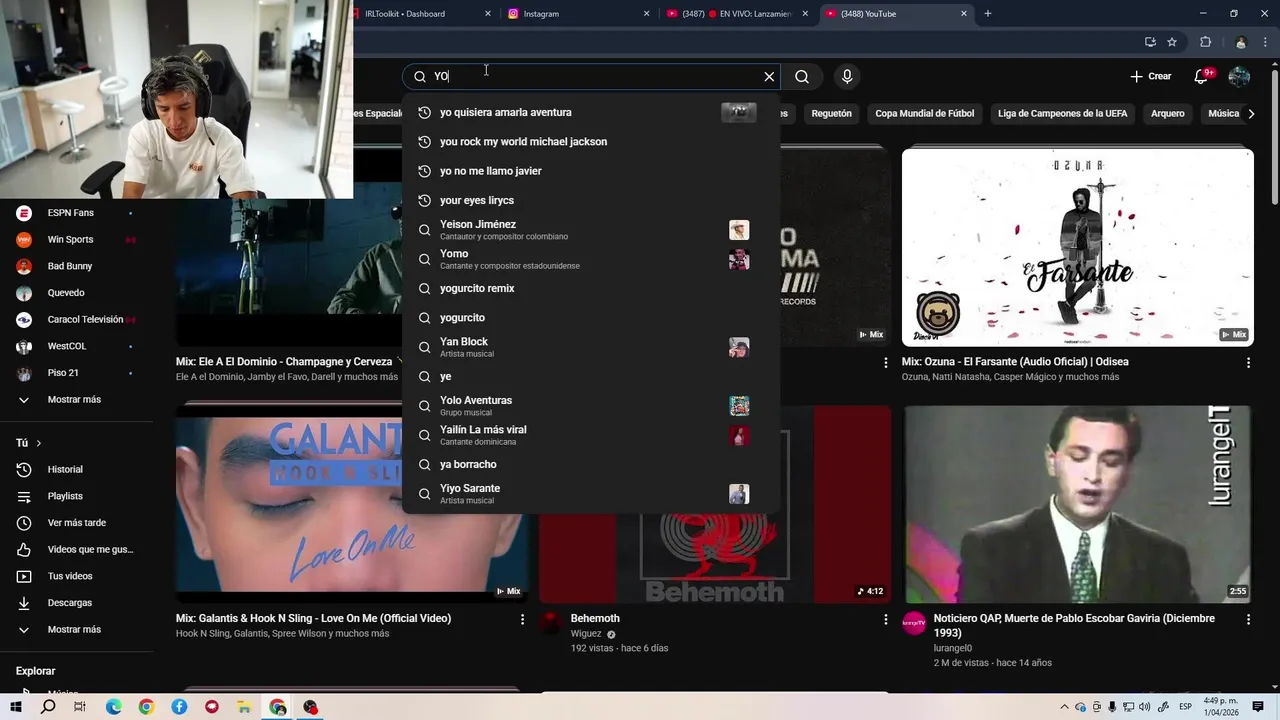
Task: Click the Copa Mundial de Fútbol chip
Action: point(924,114)
